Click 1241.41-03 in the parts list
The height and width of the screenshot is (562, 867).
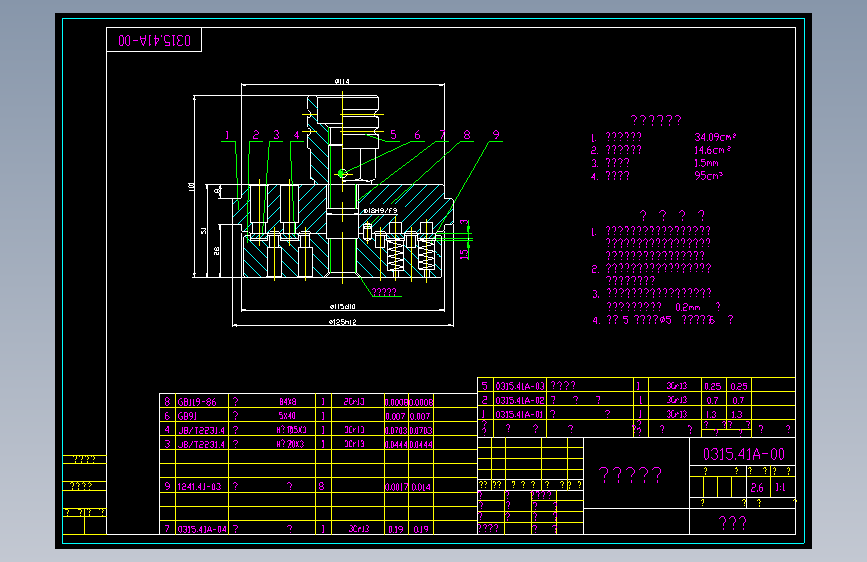200,487
